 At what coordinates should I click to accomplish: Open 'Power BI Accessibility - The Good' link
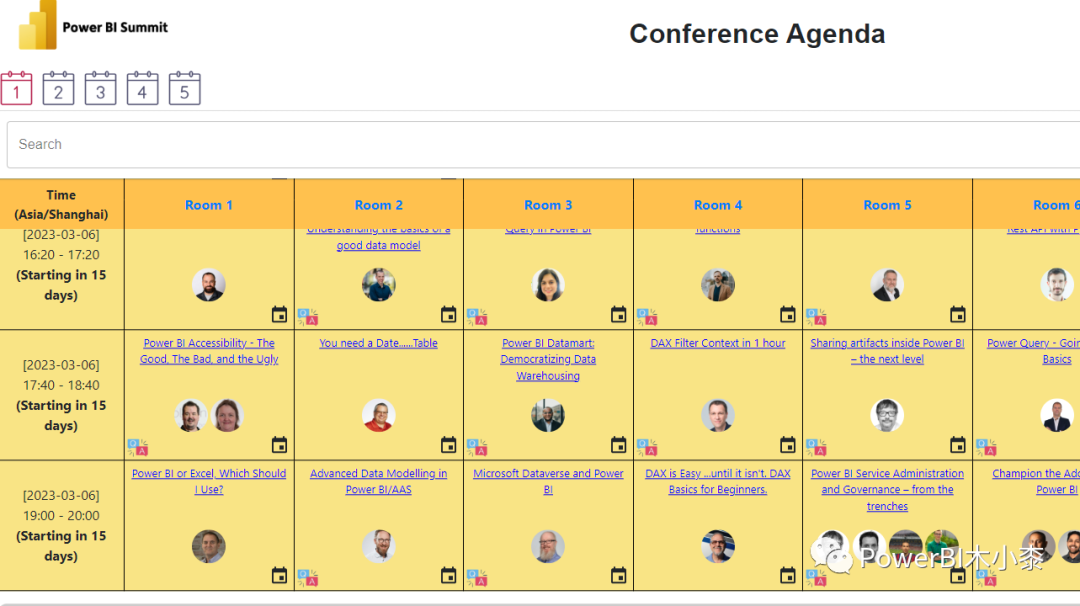click(x=209, y=351)
